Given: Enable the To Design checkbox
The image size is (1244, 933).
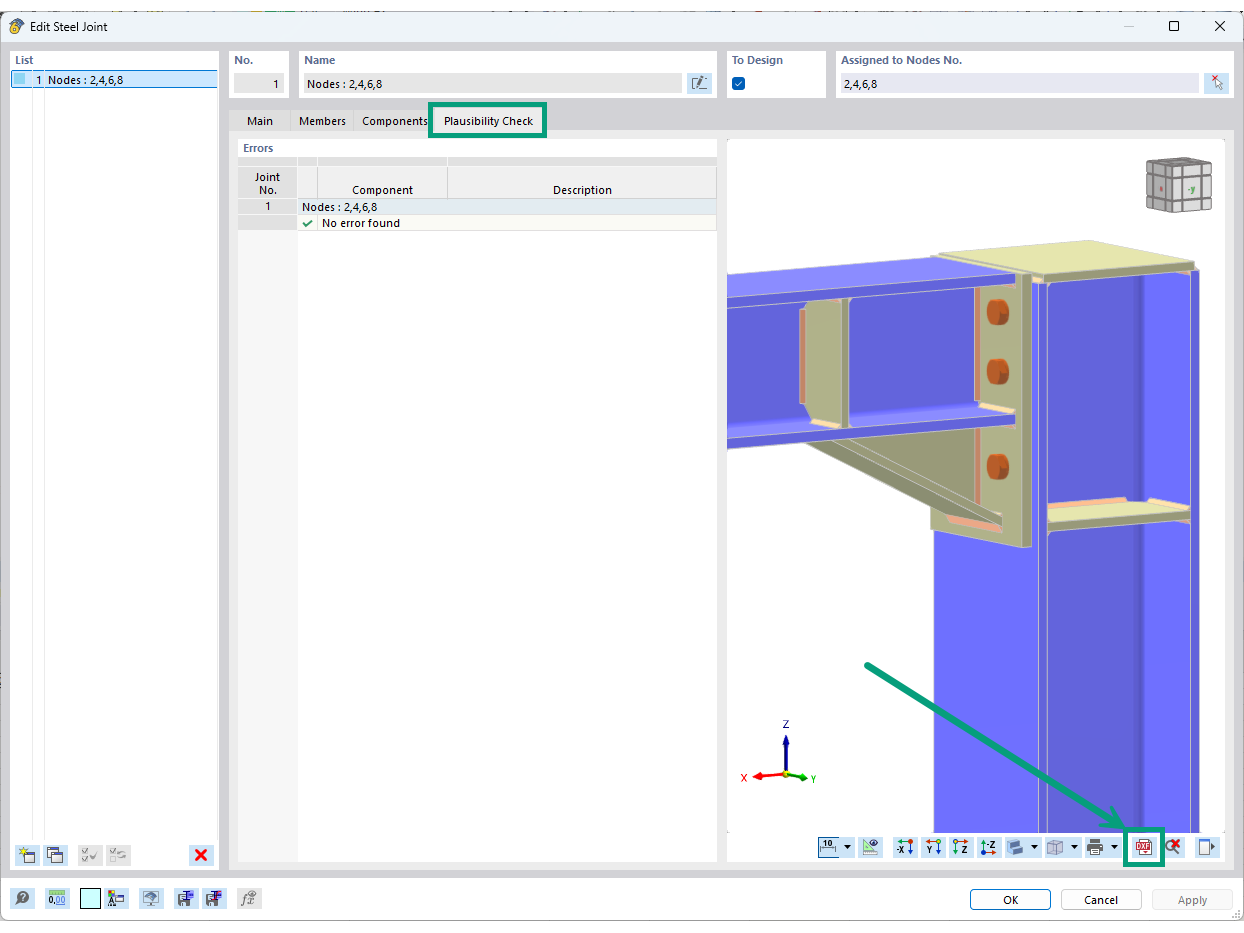Looking at the screenshot, I should click(738, 84).
